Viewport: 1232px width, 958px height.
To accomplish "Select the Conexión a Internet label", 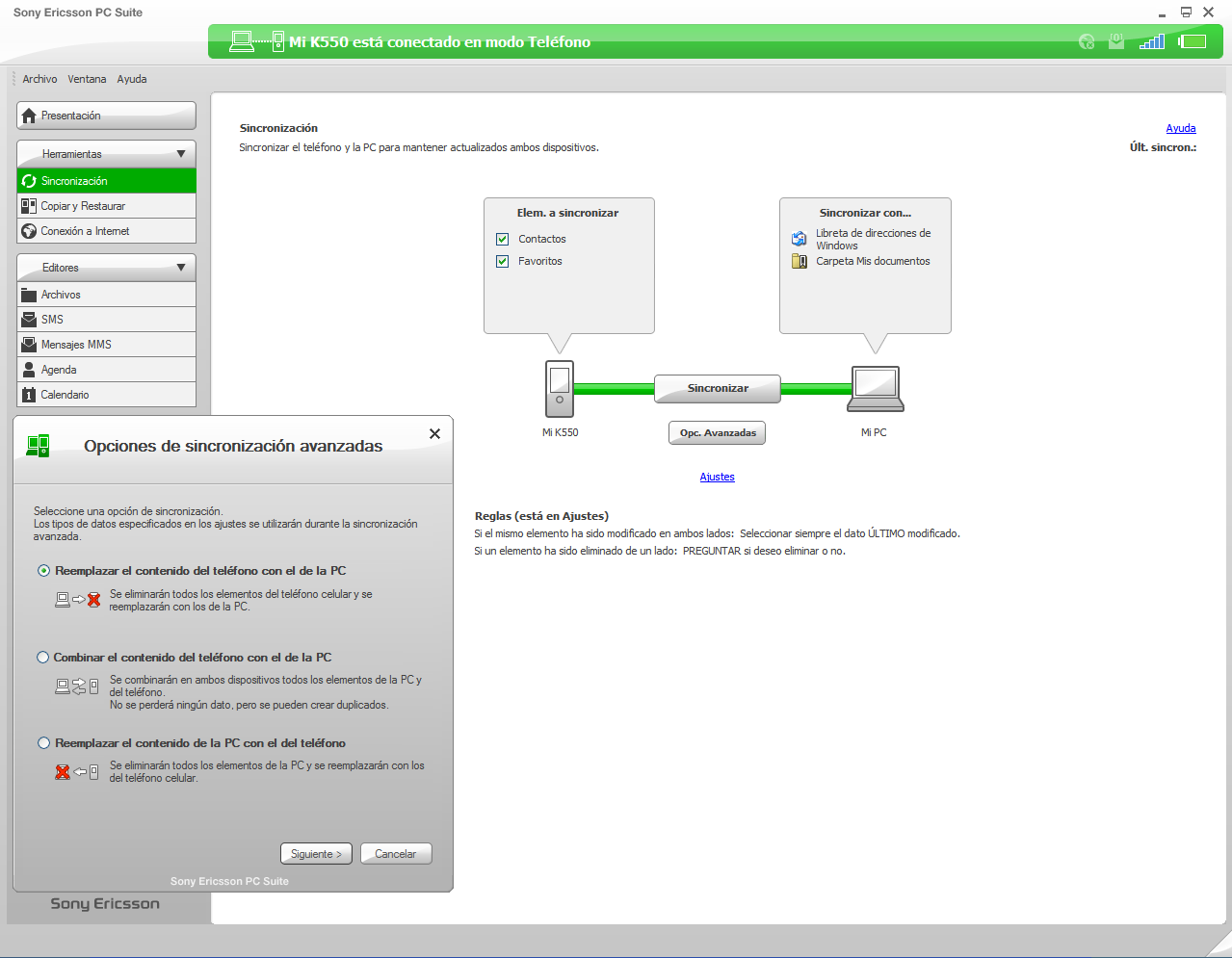I will pos(85,231).
